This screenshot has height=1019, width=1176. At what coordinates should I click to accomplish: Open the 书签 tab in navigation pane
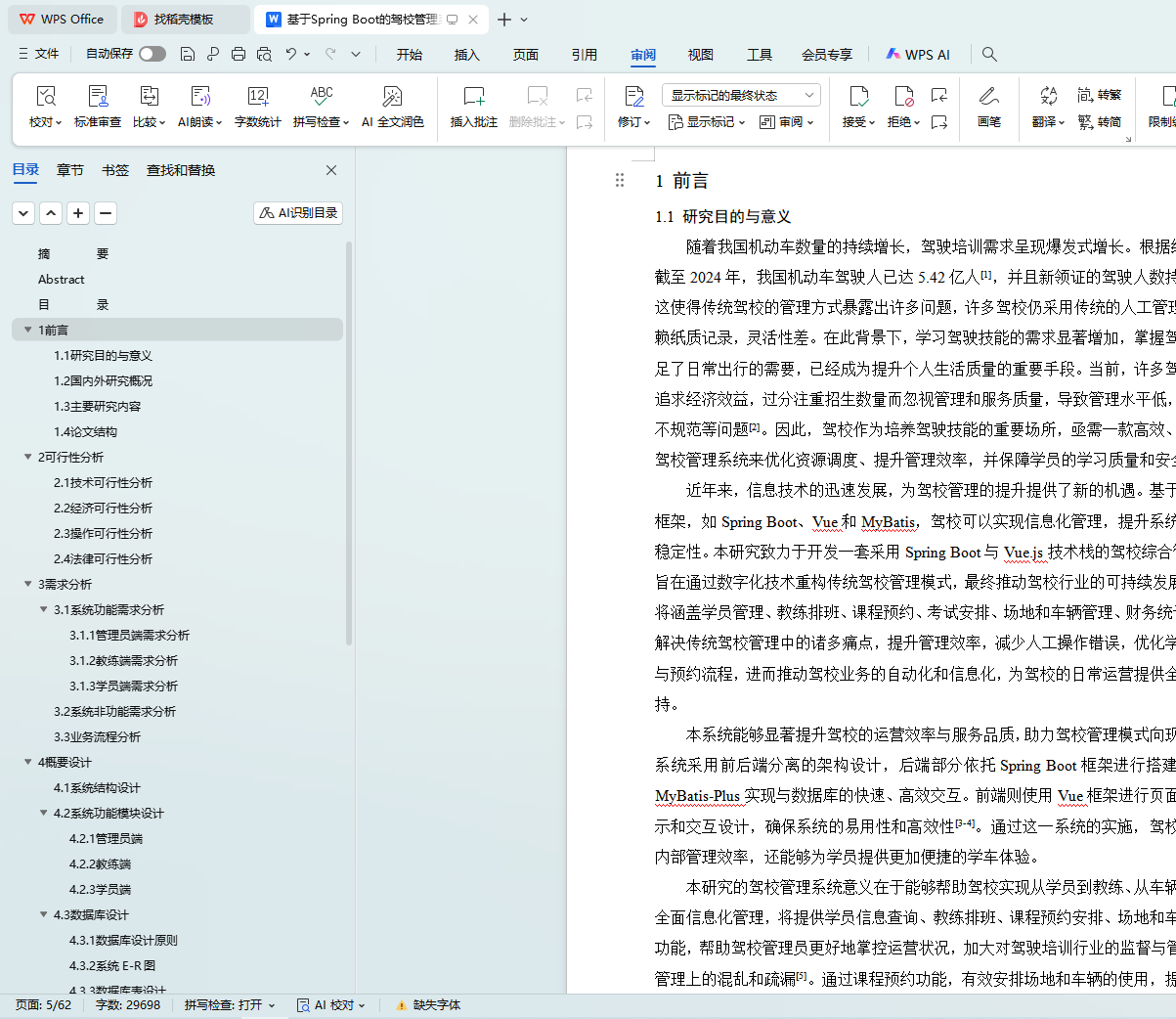(115, 170)
